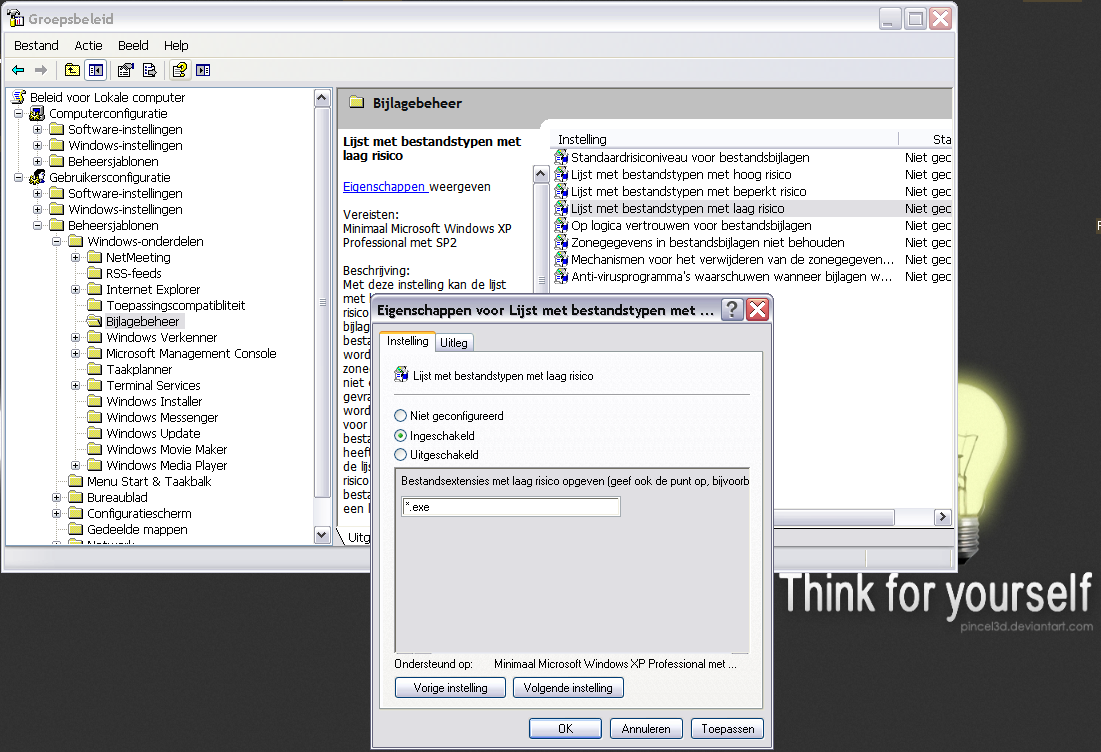Click the file extensions input containing *.exe
This screenshot has height=752, width=1101.
pos(511,507)
